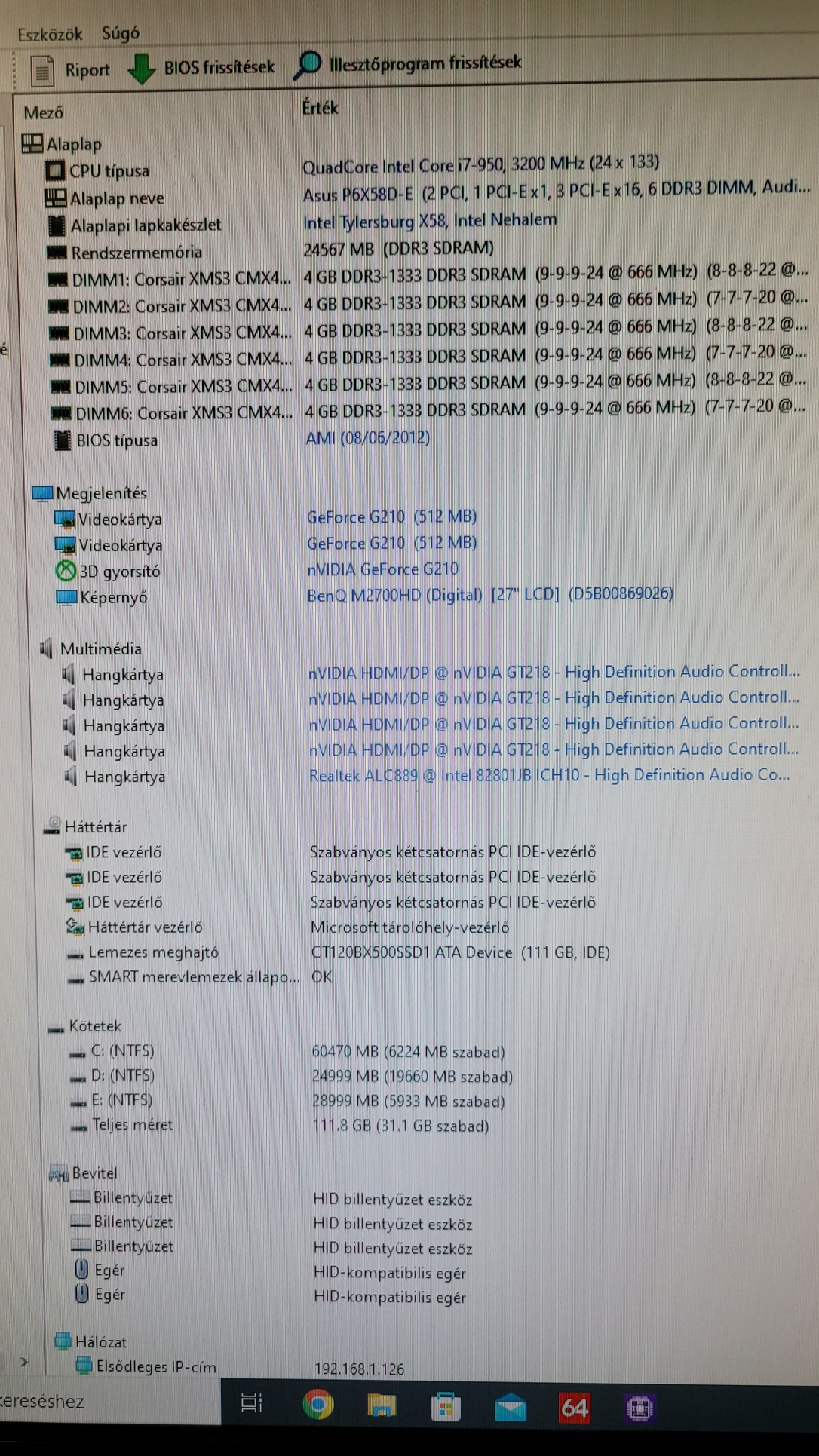
Task: Click the 111.8 GB total size value
Action: click(400, 1126)
